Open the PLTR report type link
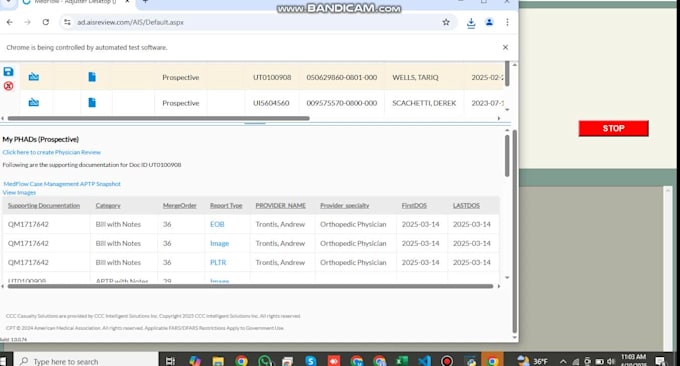680x366 pixels. 218,262
